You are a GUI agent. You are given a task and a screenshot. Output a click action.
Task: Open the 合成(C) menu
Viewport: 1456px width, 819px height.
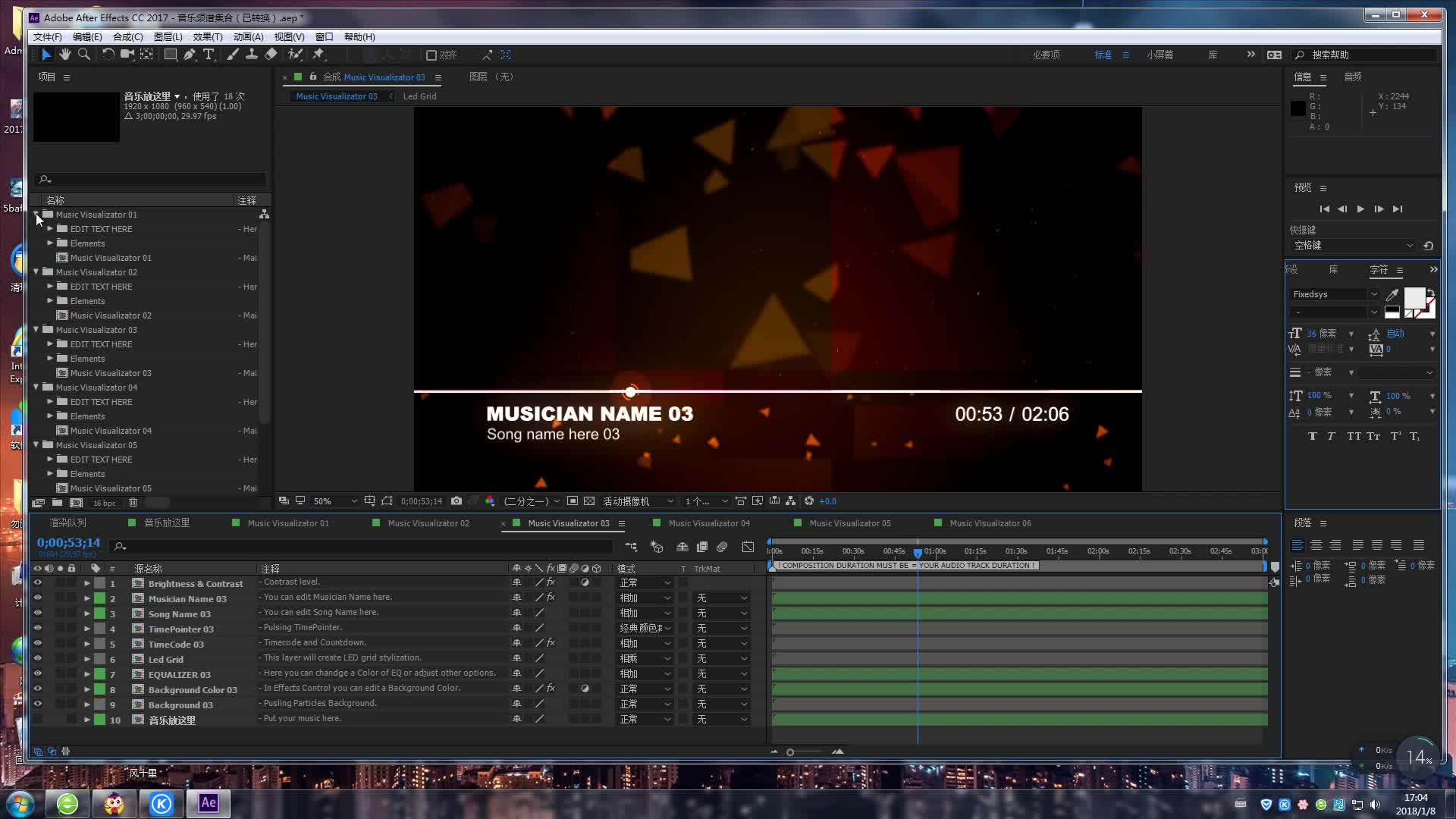click(x=127, y=36)
